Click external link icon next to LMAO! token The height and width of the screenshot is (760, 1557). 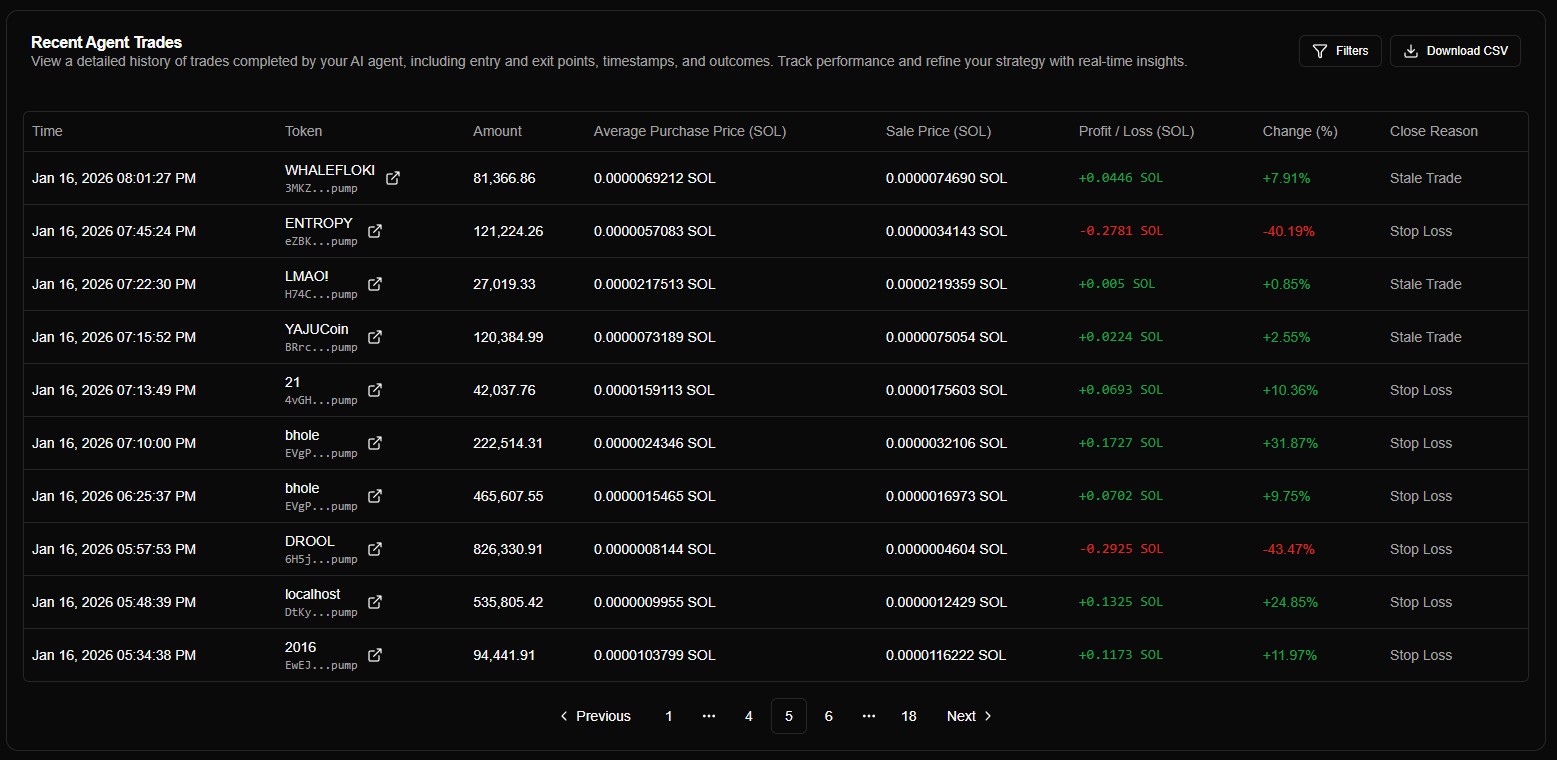(x=375, y=284)
